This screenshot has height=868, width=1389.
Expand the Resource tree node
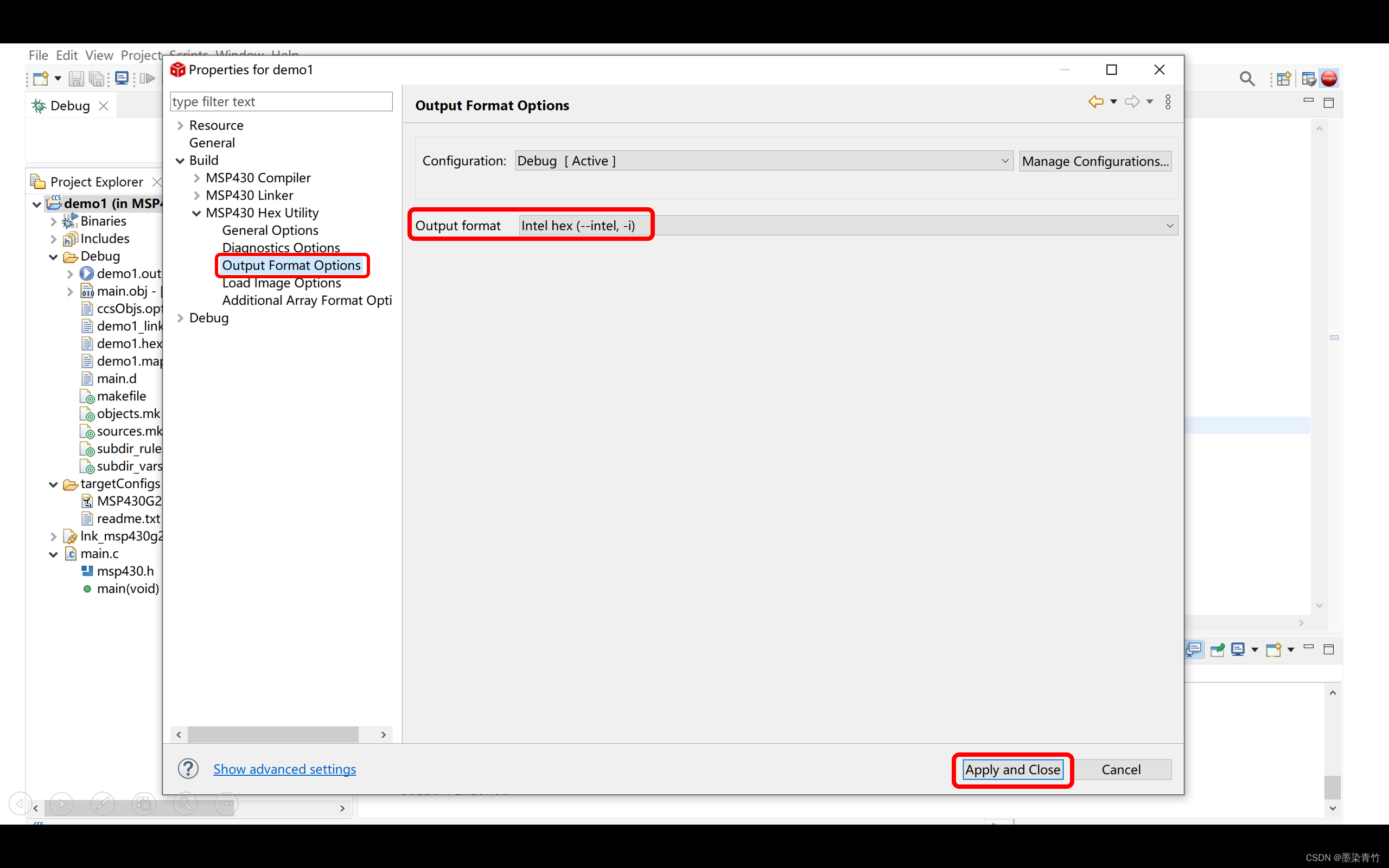(x=180, y=125)
